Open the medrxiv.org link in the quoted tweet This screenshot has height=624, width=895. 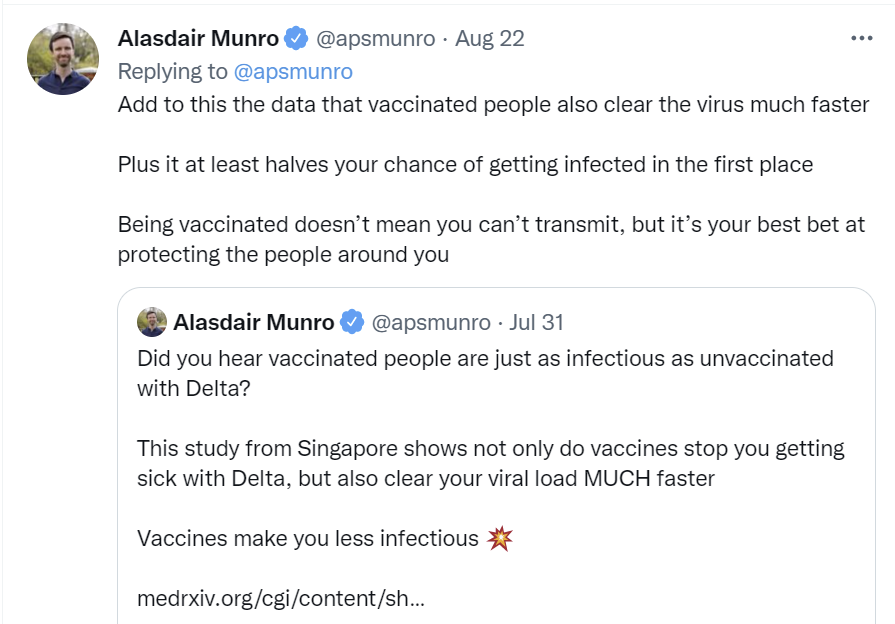click(281, 599)
